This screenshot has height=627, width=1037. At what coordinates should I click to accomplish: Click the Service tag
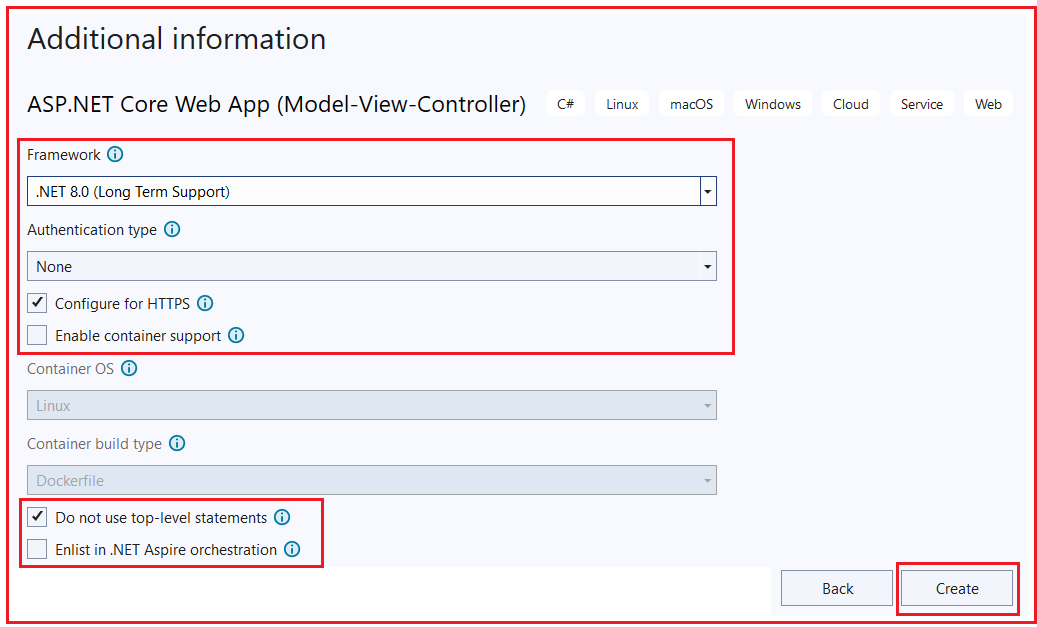click(x=922, y=104)
